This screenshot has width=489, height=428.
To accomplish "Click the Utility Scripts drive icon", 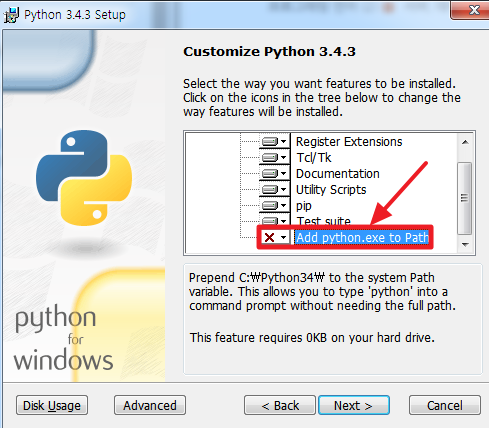I will pyautogui.click(x=270, y=189).
